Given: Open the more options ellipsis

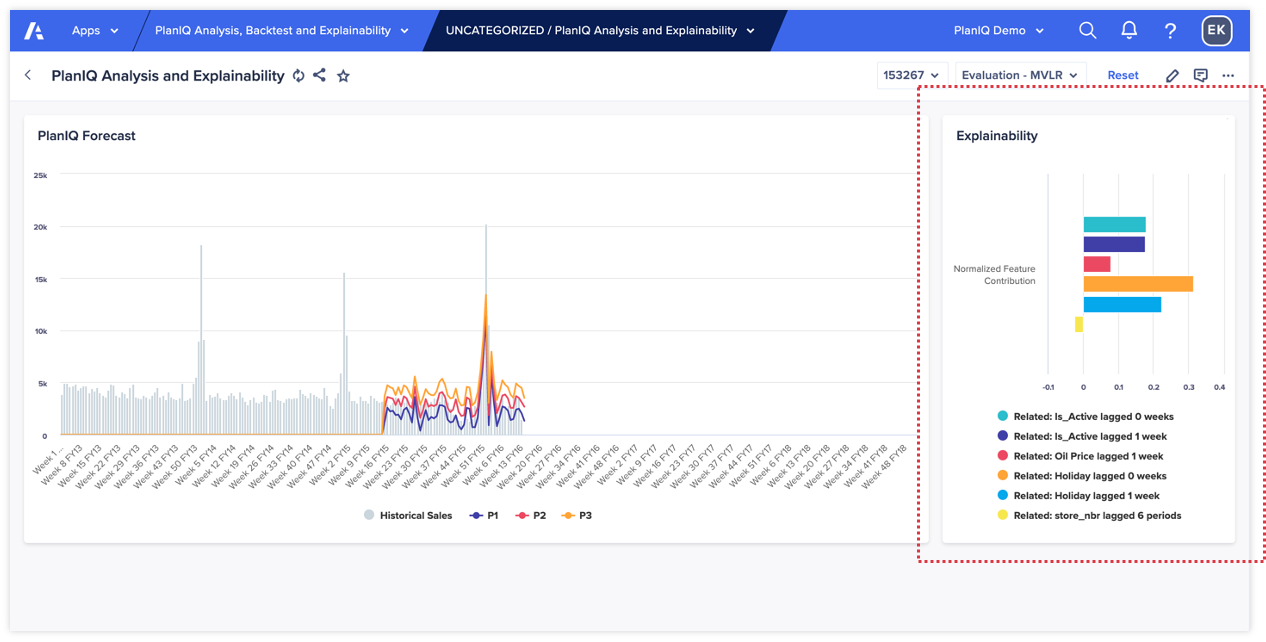Looking at the screenshot, I should coord(1228,75).
